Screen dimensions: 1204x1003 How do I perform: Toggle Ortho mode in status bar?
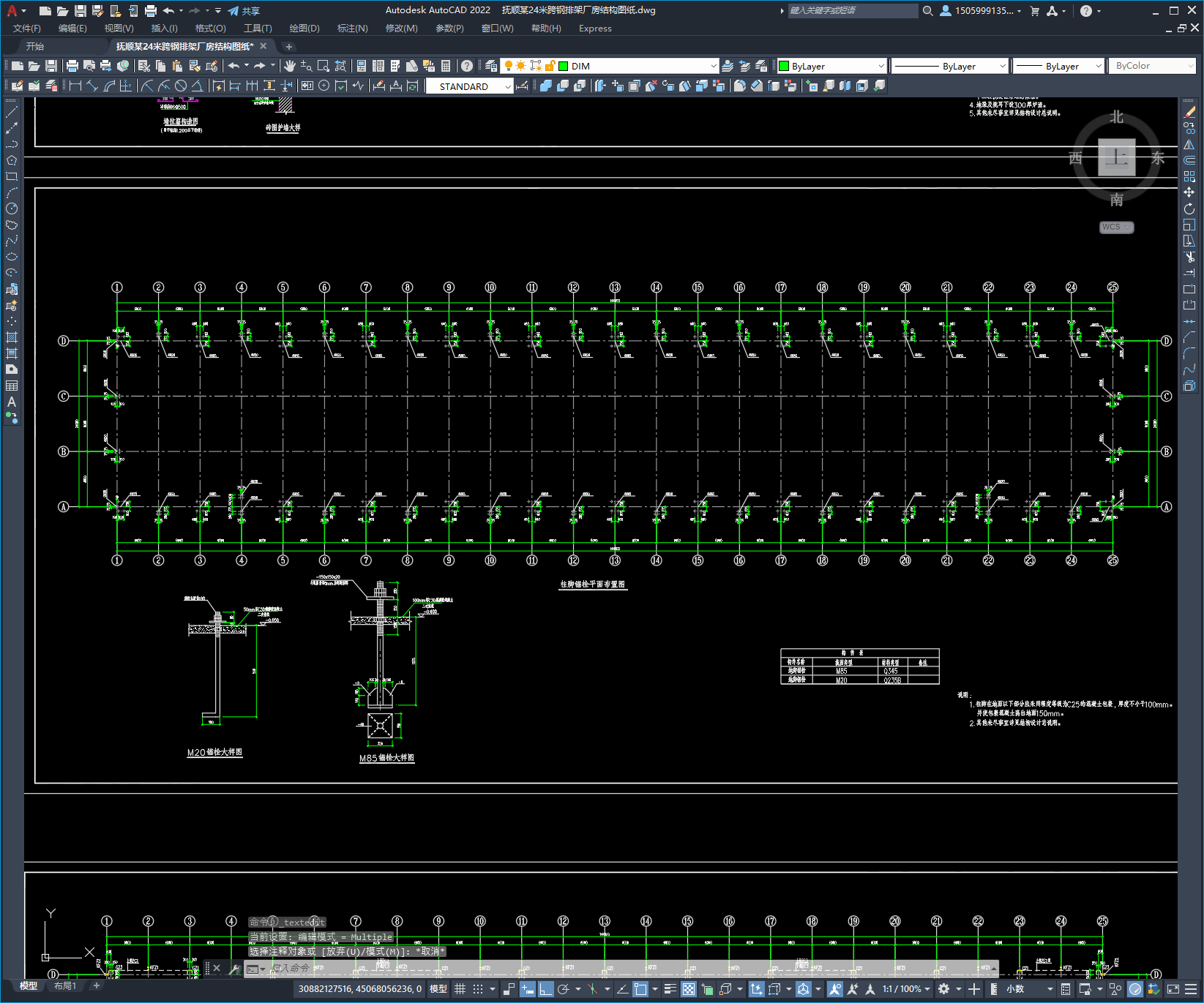546,989
